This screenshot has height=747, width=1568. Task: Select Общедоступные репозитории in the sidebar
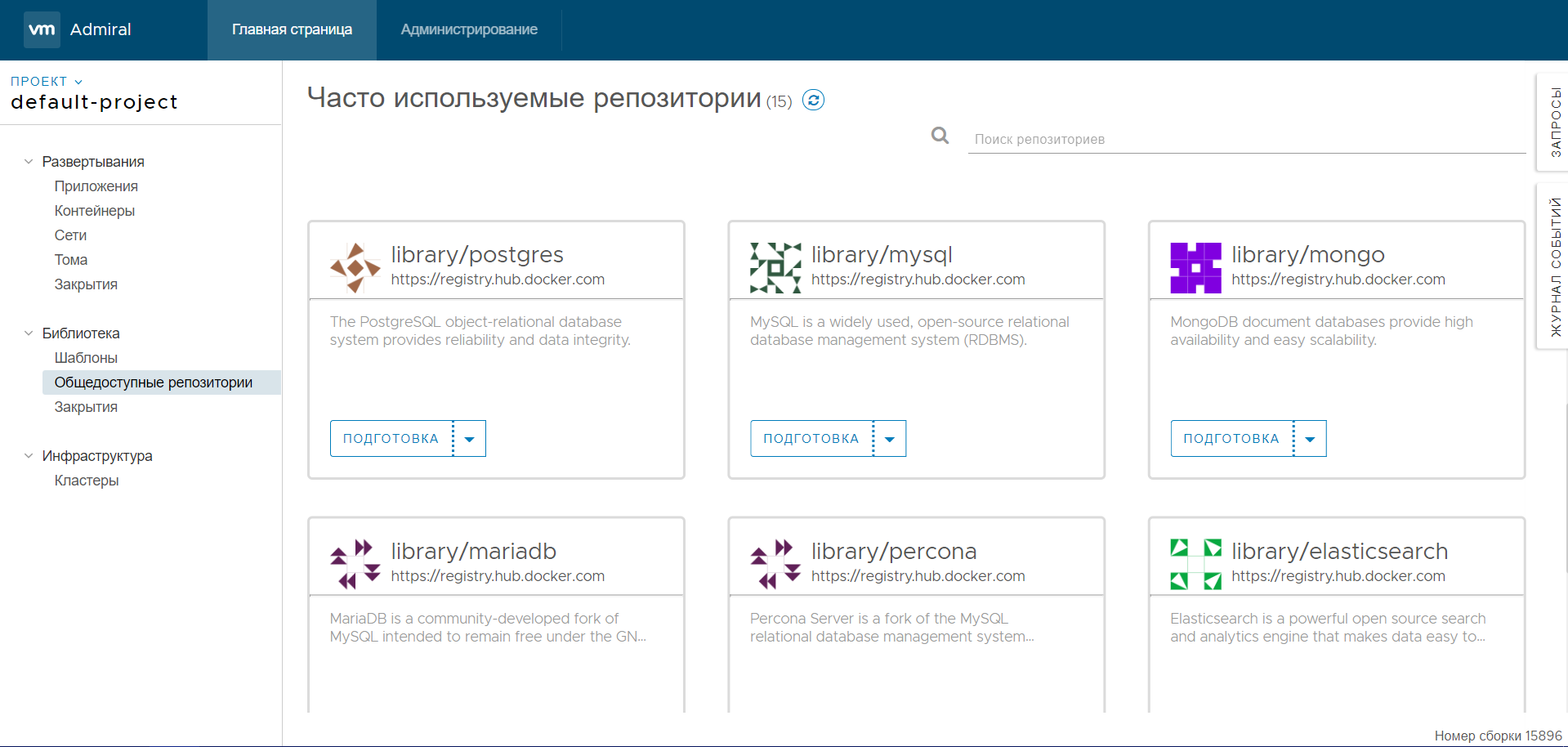click(162, 382)
